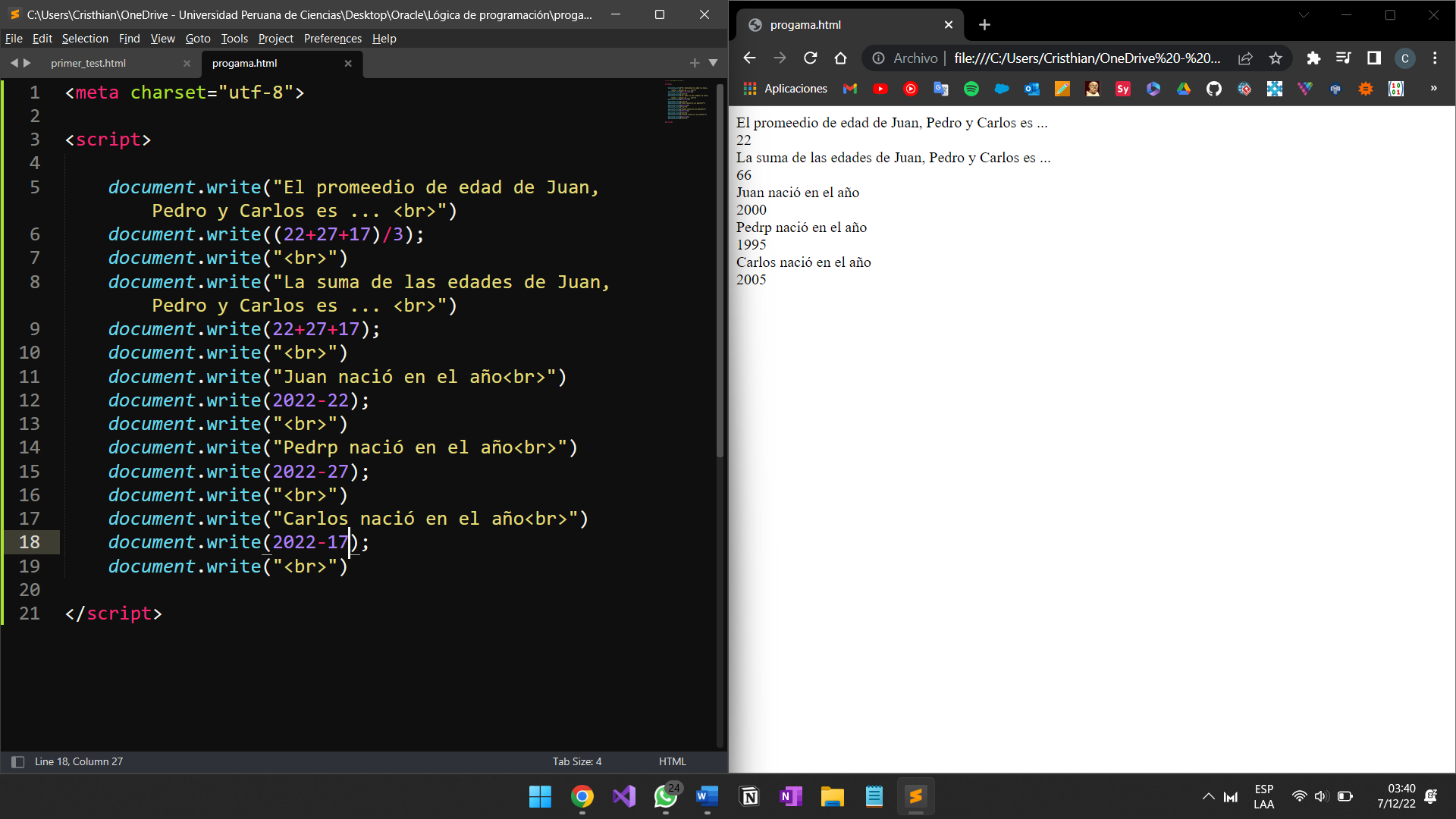This screenshot has width=1456, height=819.
Task: Open the Spotify bookmark
Action: (971, 89)
